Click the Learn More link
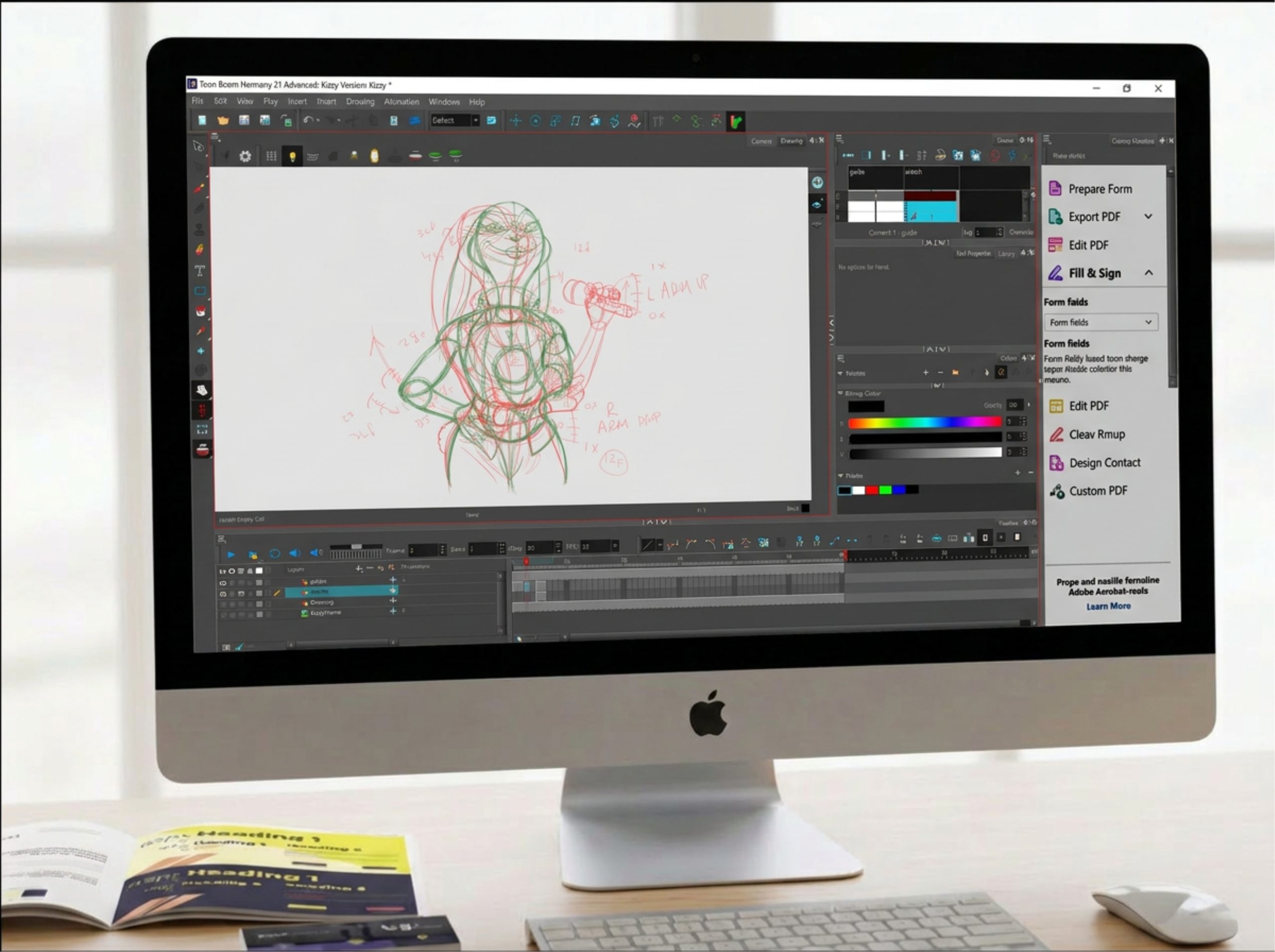 (x=1109, y=606)
